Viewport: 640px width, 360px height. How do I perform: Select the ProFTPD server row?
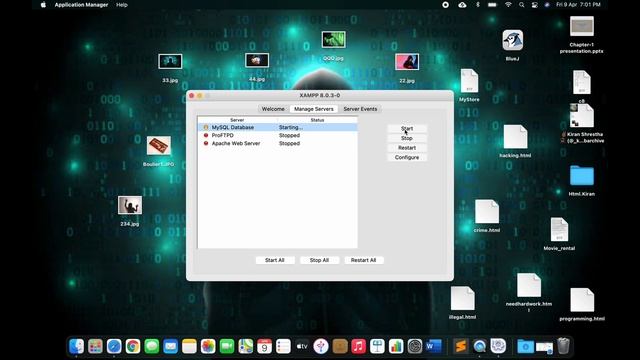[278, 135]
